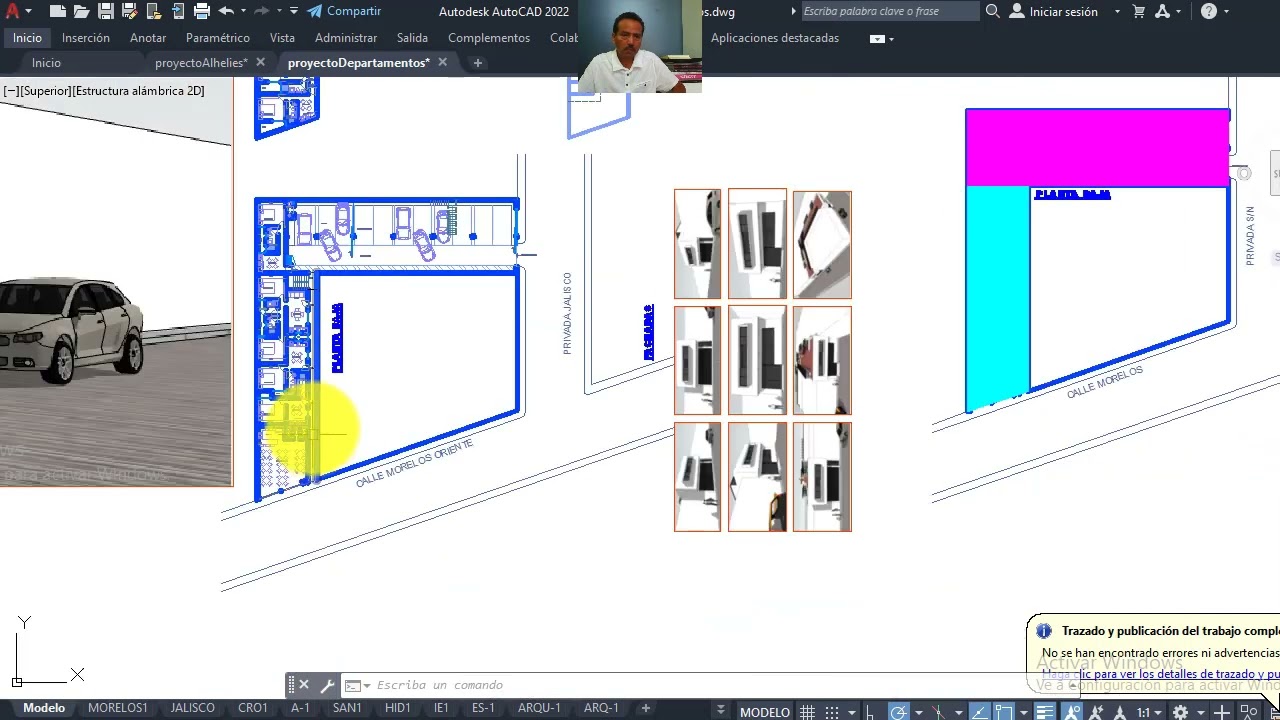The image size is (1280, 720).
Task: Click the Annotation Monitor plus icon
Action: tap(1223, 712)
